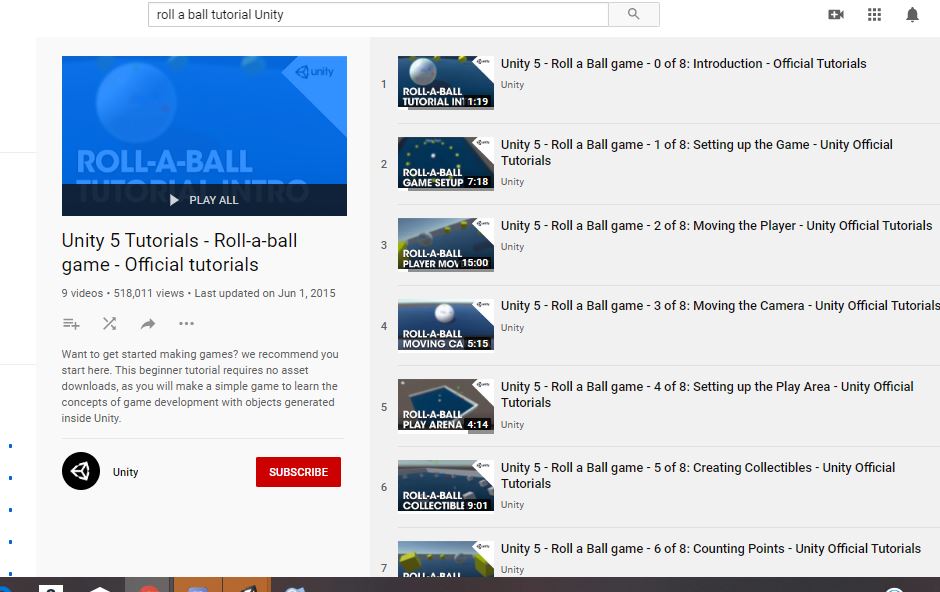Viewport: 940px width, 592px height.
Task: Shuffle the playlist with the shuffle icon
Action: pyautogui.click(x=109, y=324)
